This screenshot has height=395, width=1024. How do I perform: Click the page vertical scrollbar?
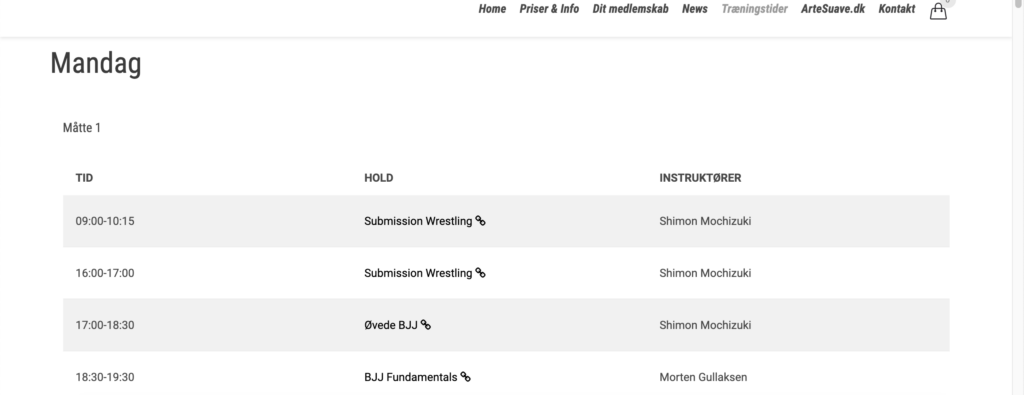click(x=1017, y=197)
